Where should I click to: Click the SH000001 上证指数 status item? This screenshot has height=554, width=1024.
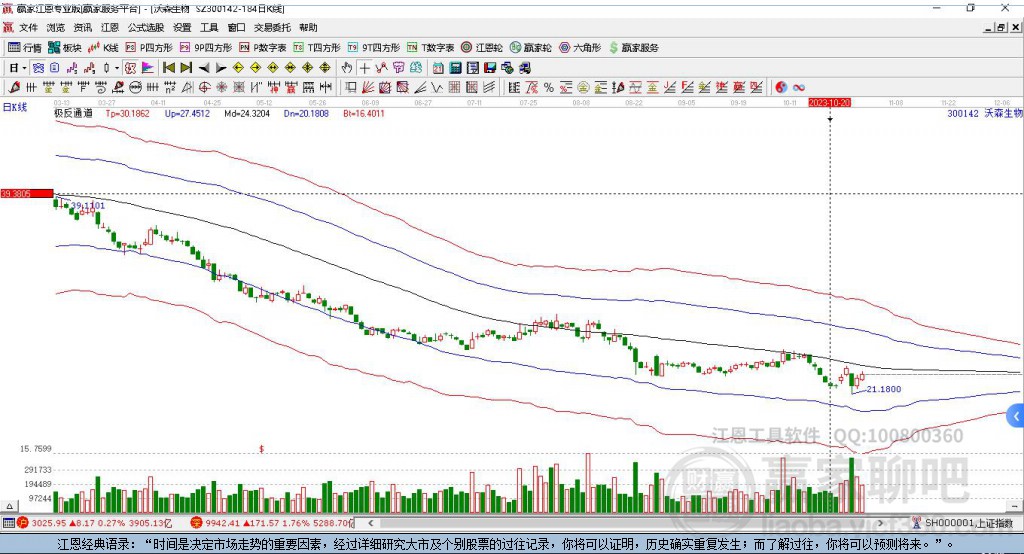tap(967, 523)
